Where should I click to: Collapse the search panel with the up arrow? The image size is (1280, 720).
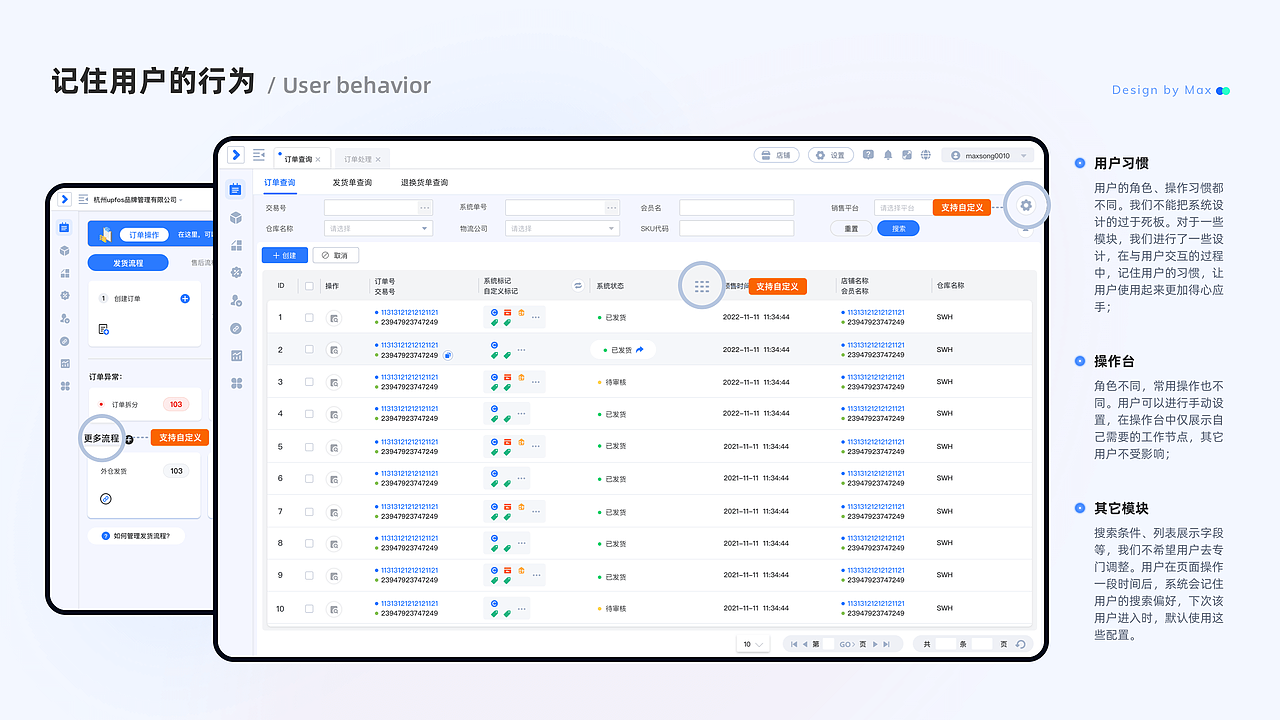point(1026,229)
